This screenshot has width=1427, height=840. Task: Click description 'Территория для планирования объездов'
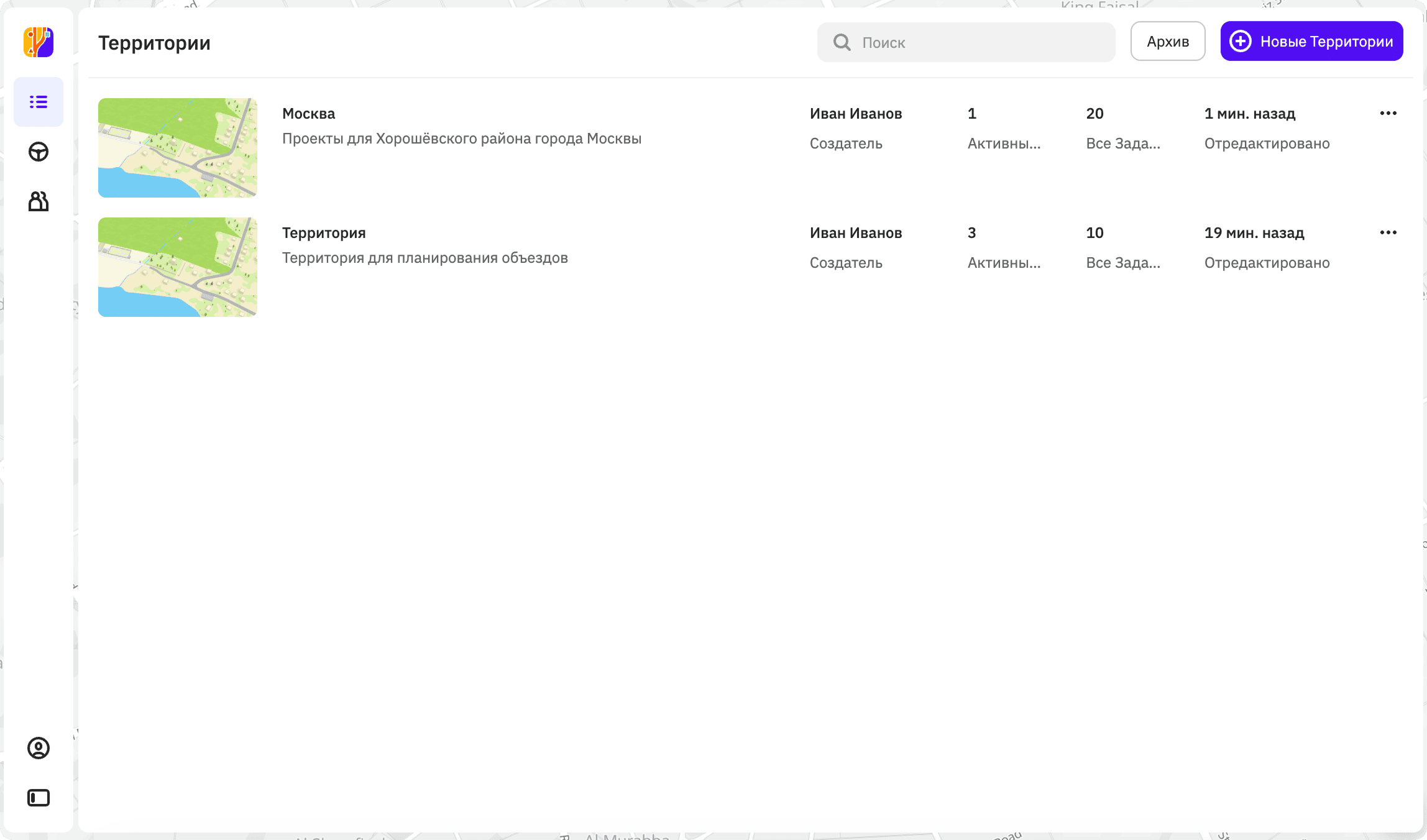point(425,258)
